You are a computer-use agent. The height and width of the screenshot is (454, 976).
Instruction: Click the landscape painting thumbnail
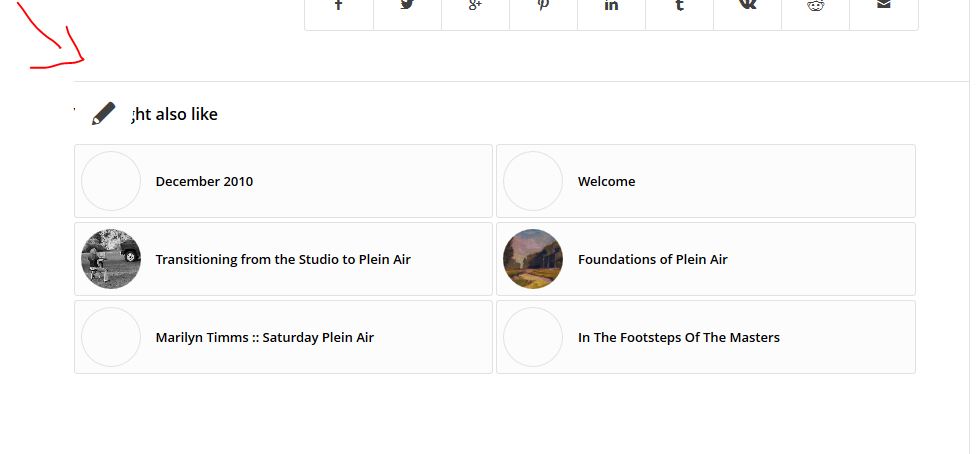533,259
